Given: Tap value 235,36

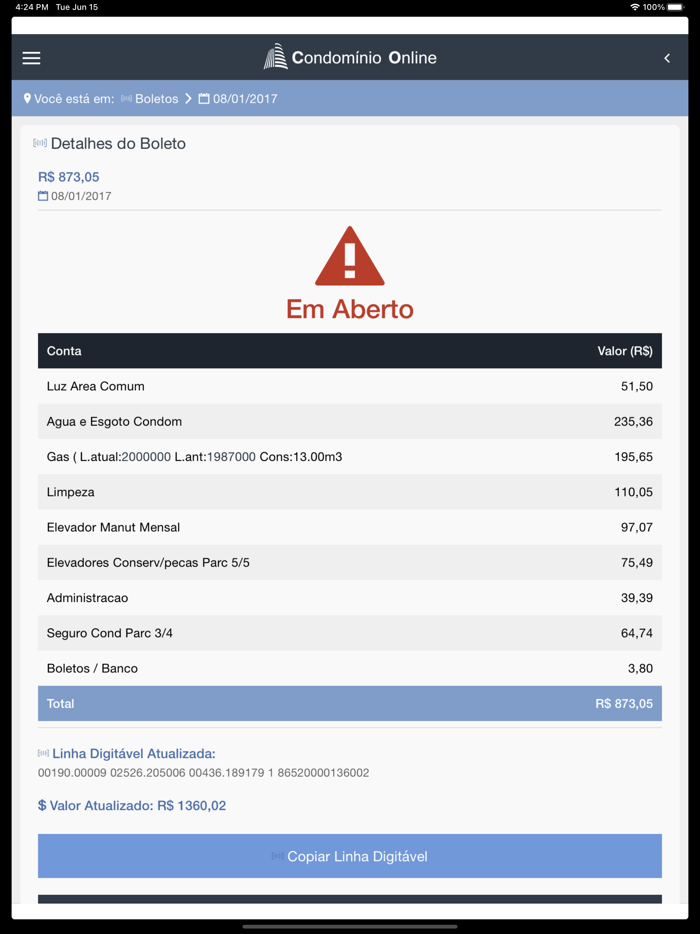Looking at the screenshot, I should point(633,421).
